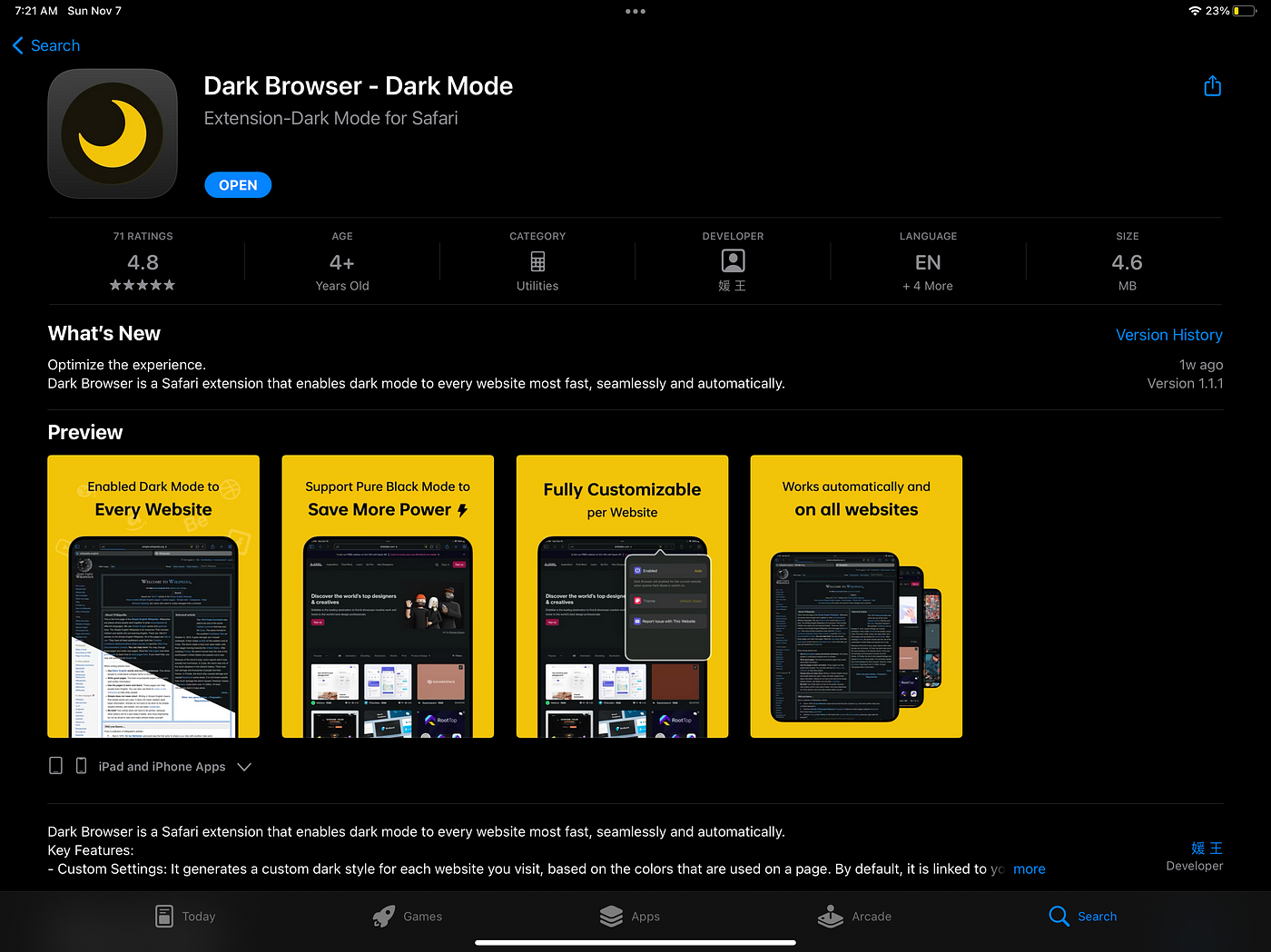Tap the share icon
The height and width of the screenshot is (952, 1271).
pyautogui.click(x=1212, y=86)
